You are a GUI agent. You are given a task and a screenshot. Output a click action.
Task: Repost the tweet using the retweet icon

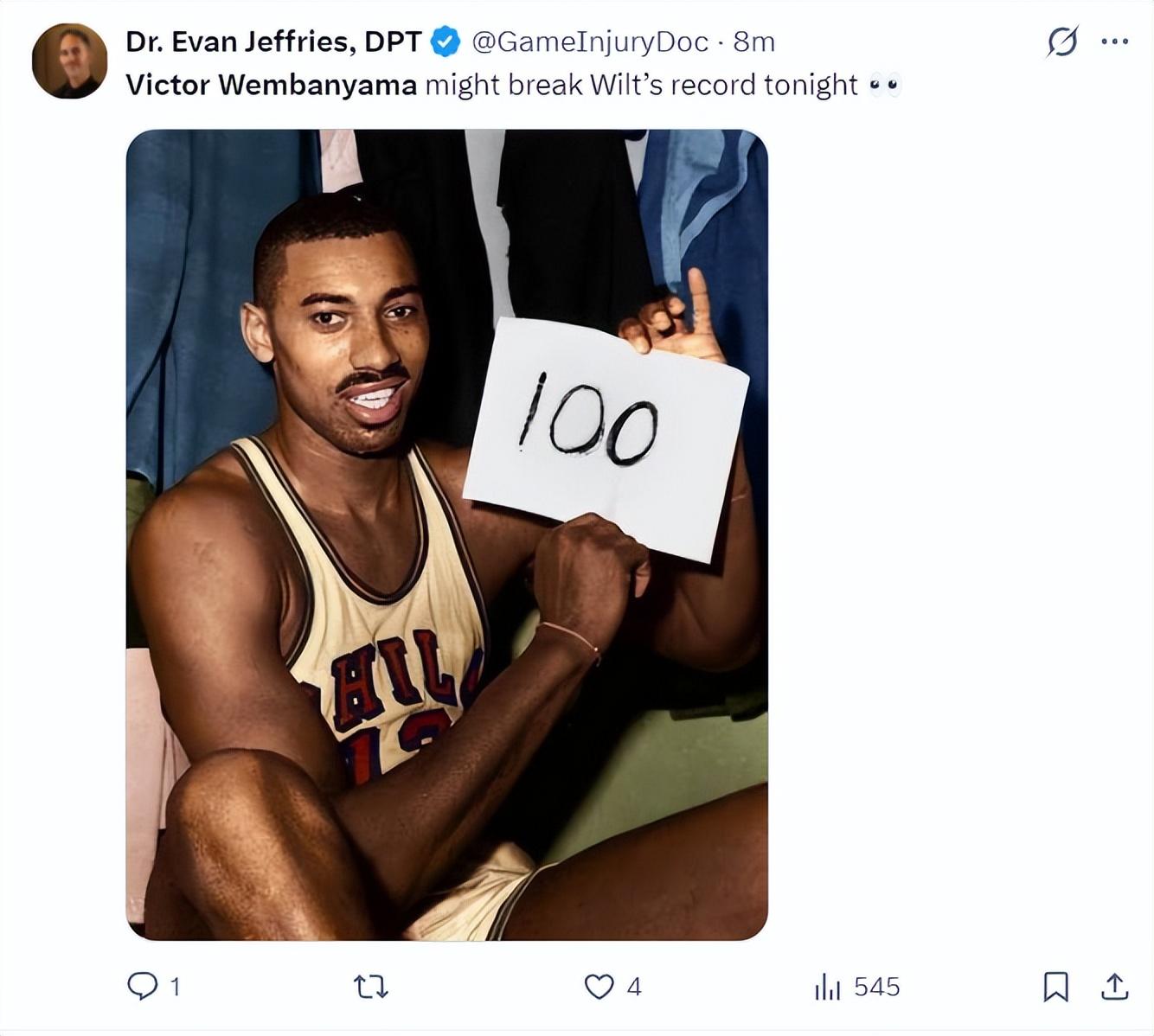pyautogui.click(x=371, y=987)
